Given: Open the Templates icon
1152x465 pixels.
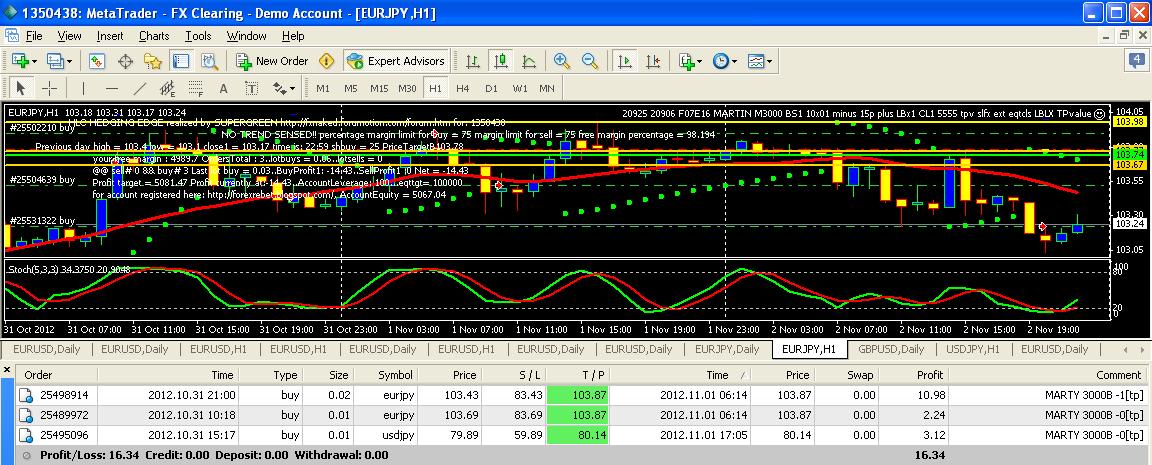Looking at the screenshot, I should [755, 61].
